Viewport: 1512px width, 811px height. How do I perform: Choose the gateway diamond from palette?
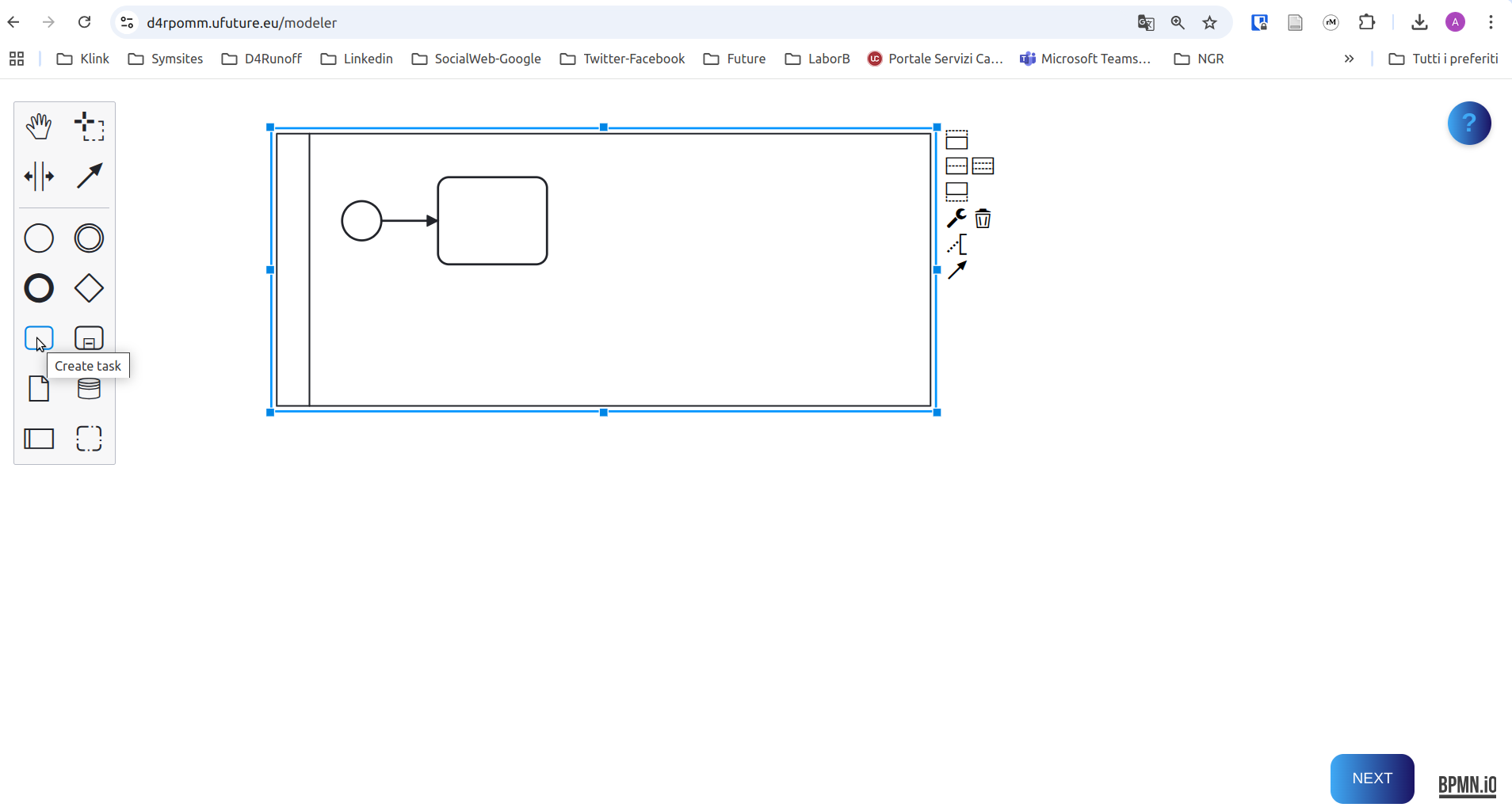tap(89, 288)
